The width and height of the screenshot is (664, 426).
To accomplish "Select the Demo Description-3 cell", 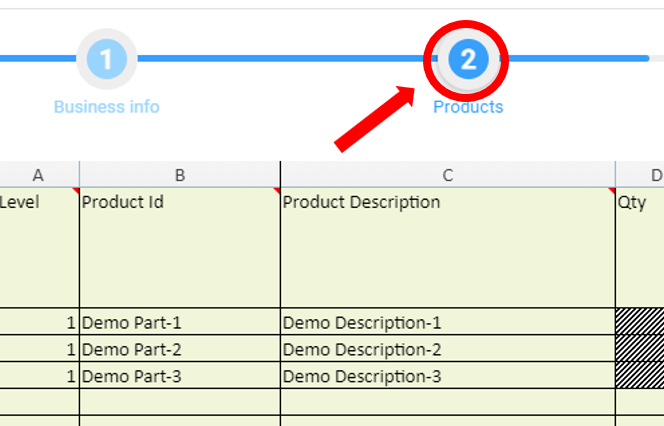I will pyautogui.click(x=448, y=376).
